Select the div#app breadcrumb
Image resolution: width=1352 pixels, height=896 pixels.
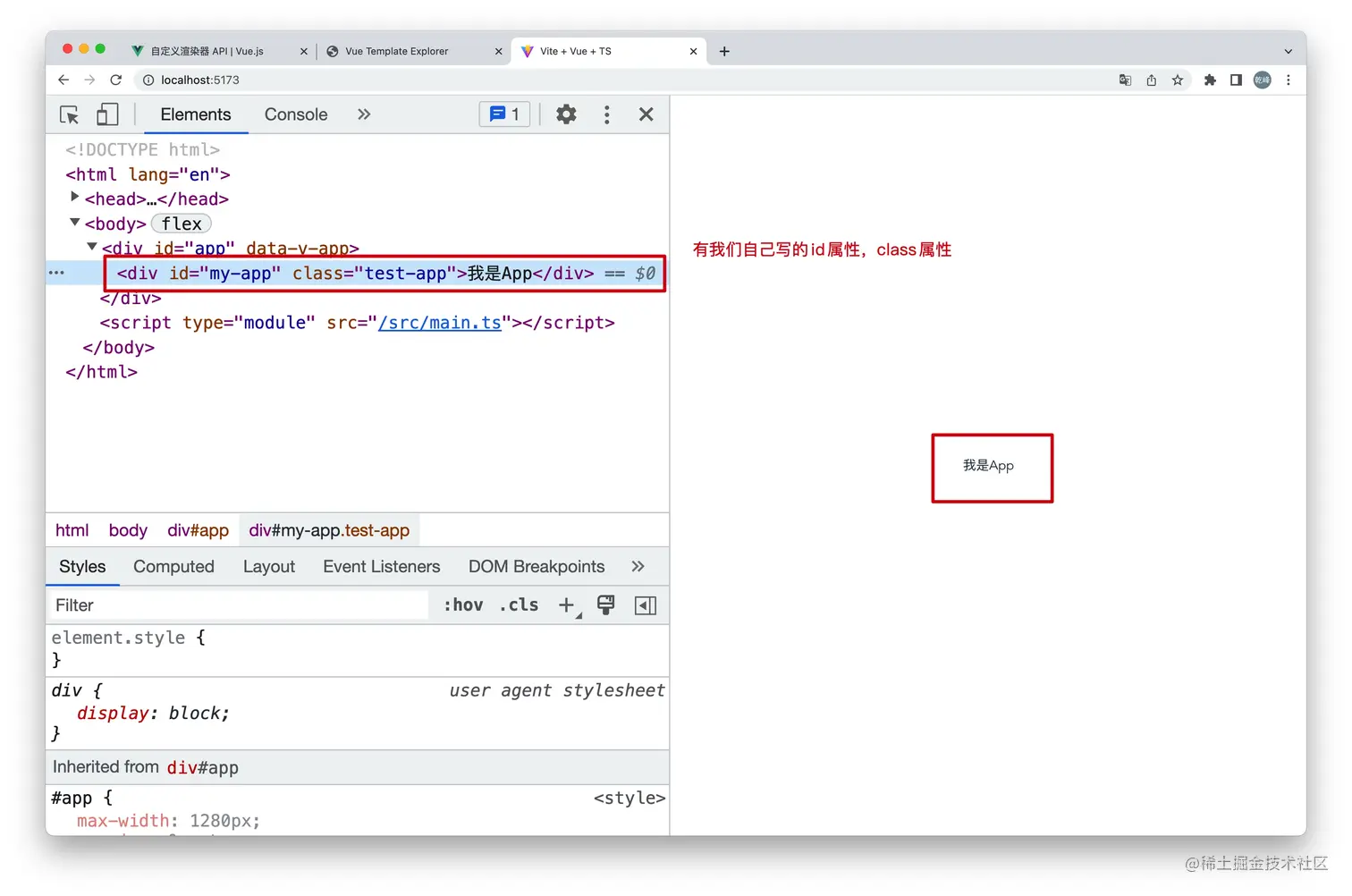coord(199,530)
